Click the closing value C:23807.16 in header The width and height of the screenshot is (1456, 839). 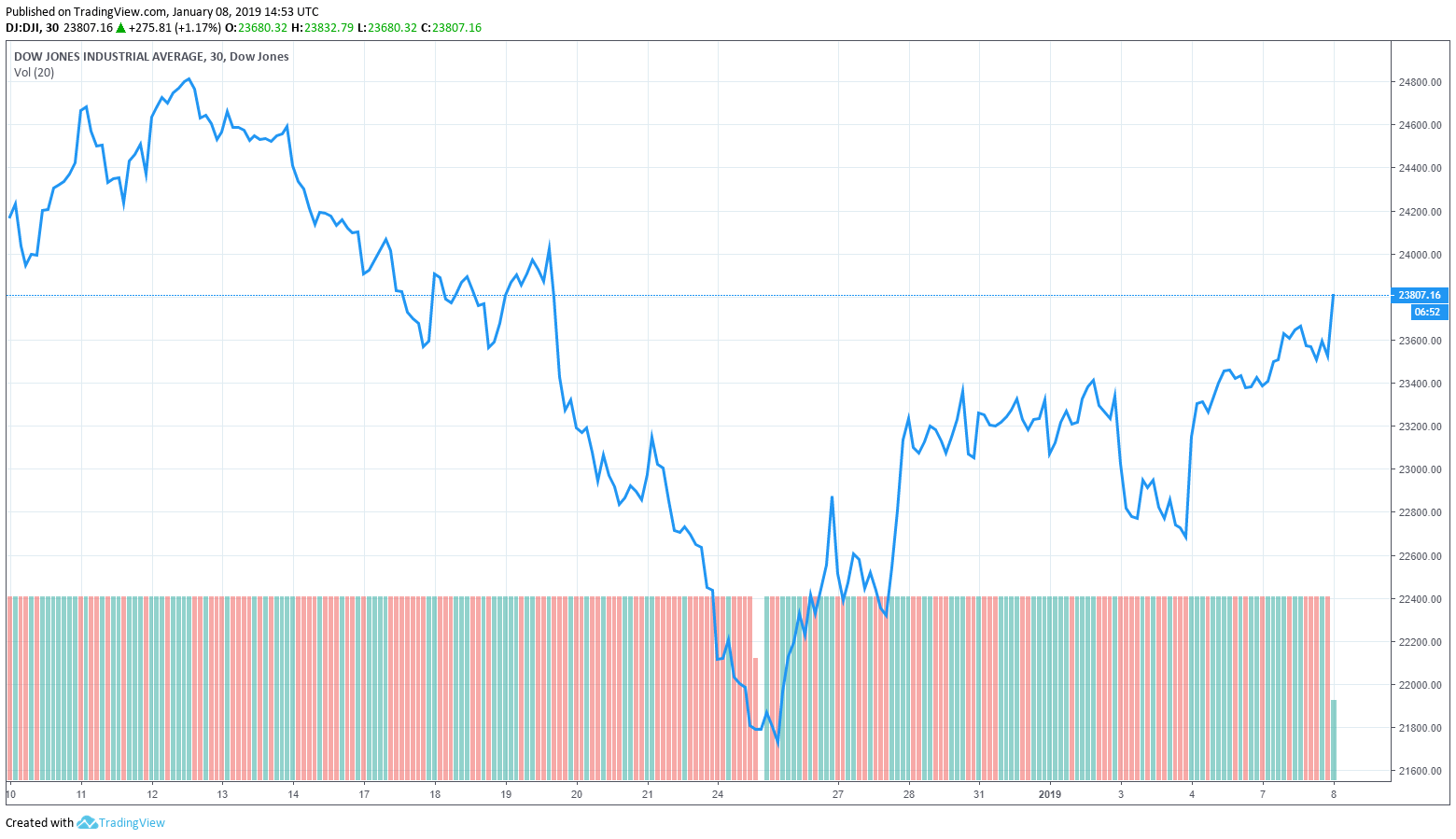coord(451,28)
